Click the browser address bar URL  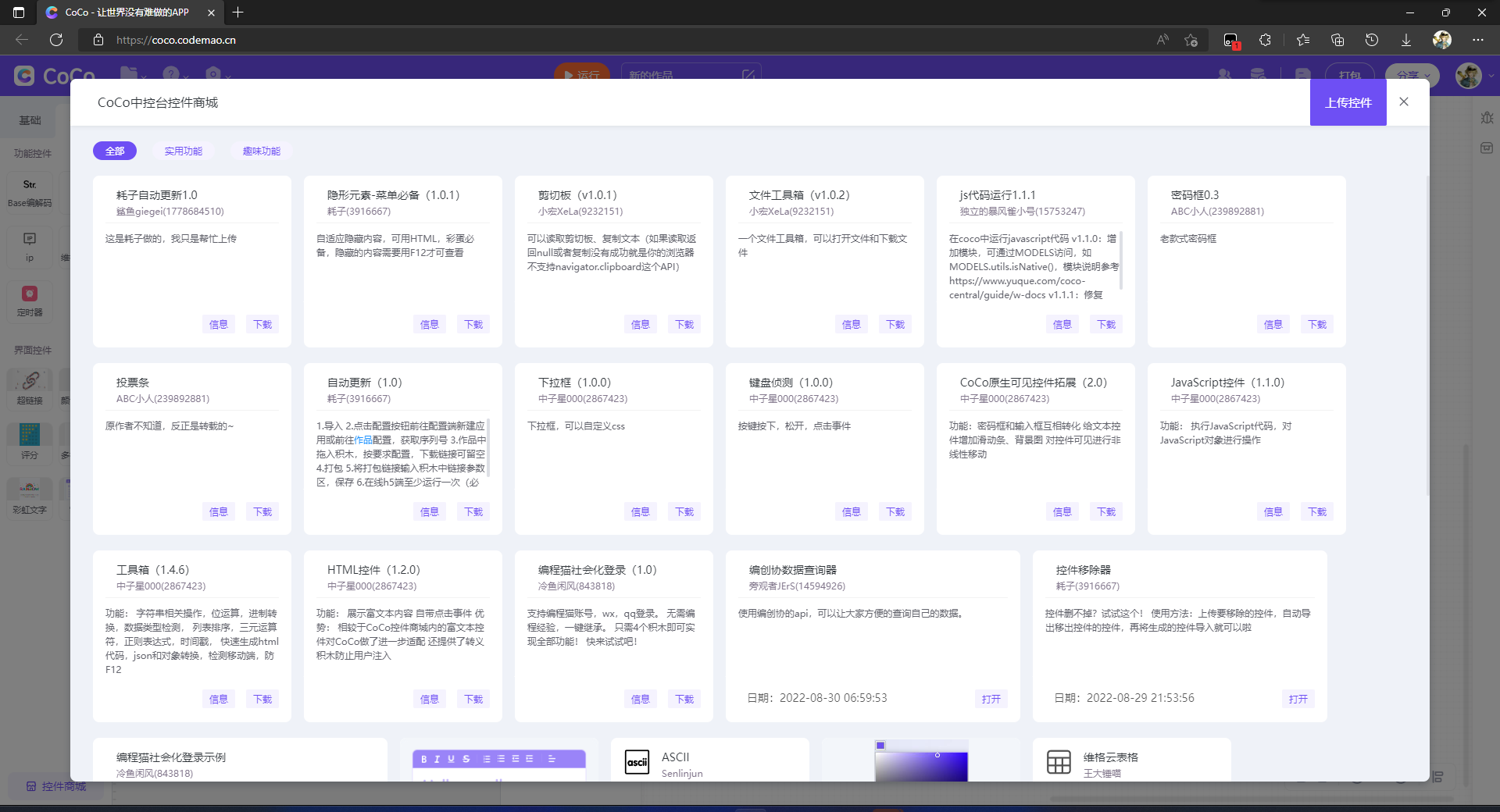(176, 40)
